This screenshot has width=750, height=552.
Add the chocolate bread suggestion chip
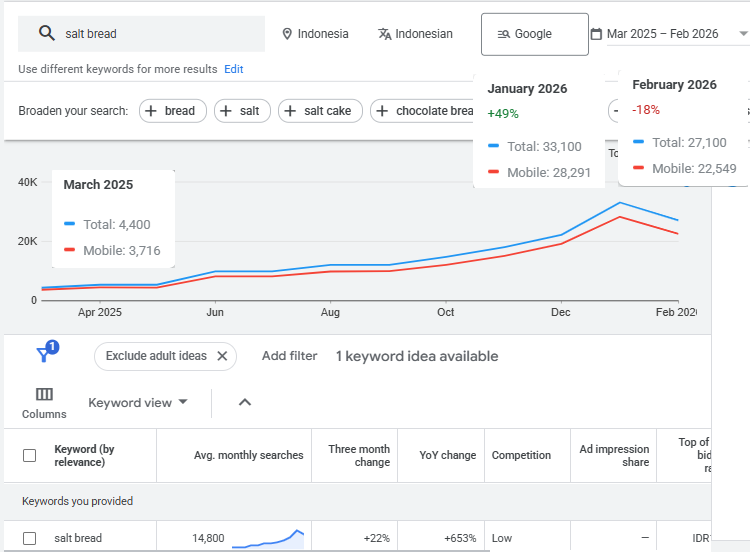(x=425, y=111)
